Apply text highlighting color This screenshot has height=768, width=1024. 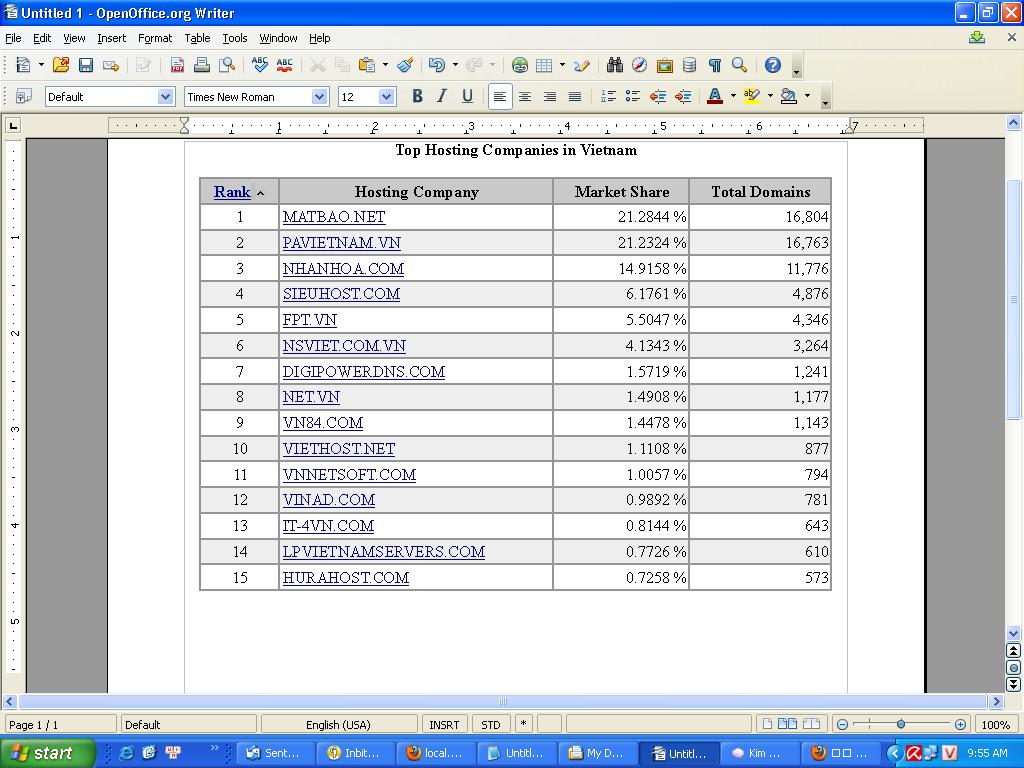tap(752, 97)
